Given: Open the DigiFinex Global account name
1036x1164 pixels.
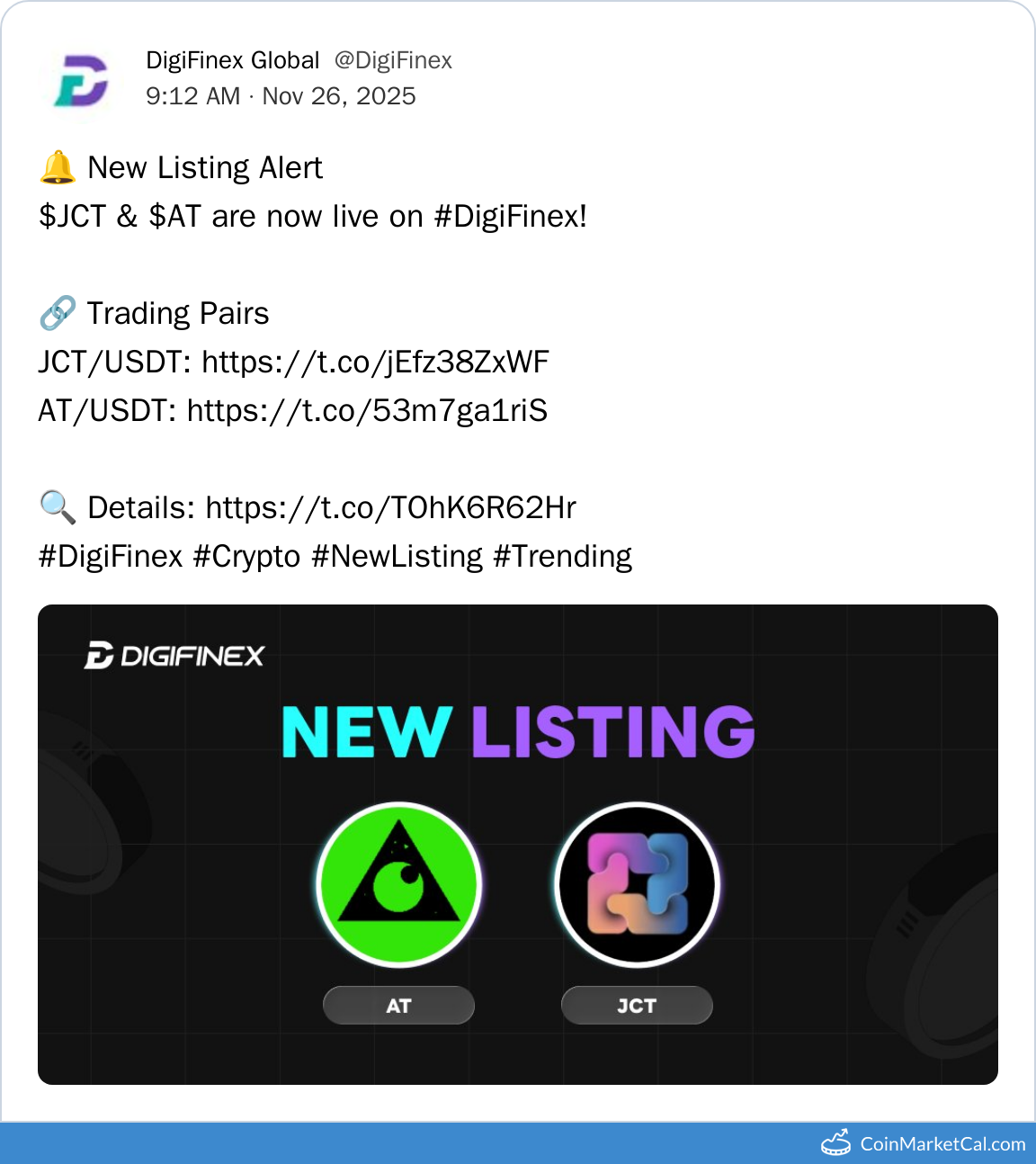Looking at the screenshot, I should 233,60.
